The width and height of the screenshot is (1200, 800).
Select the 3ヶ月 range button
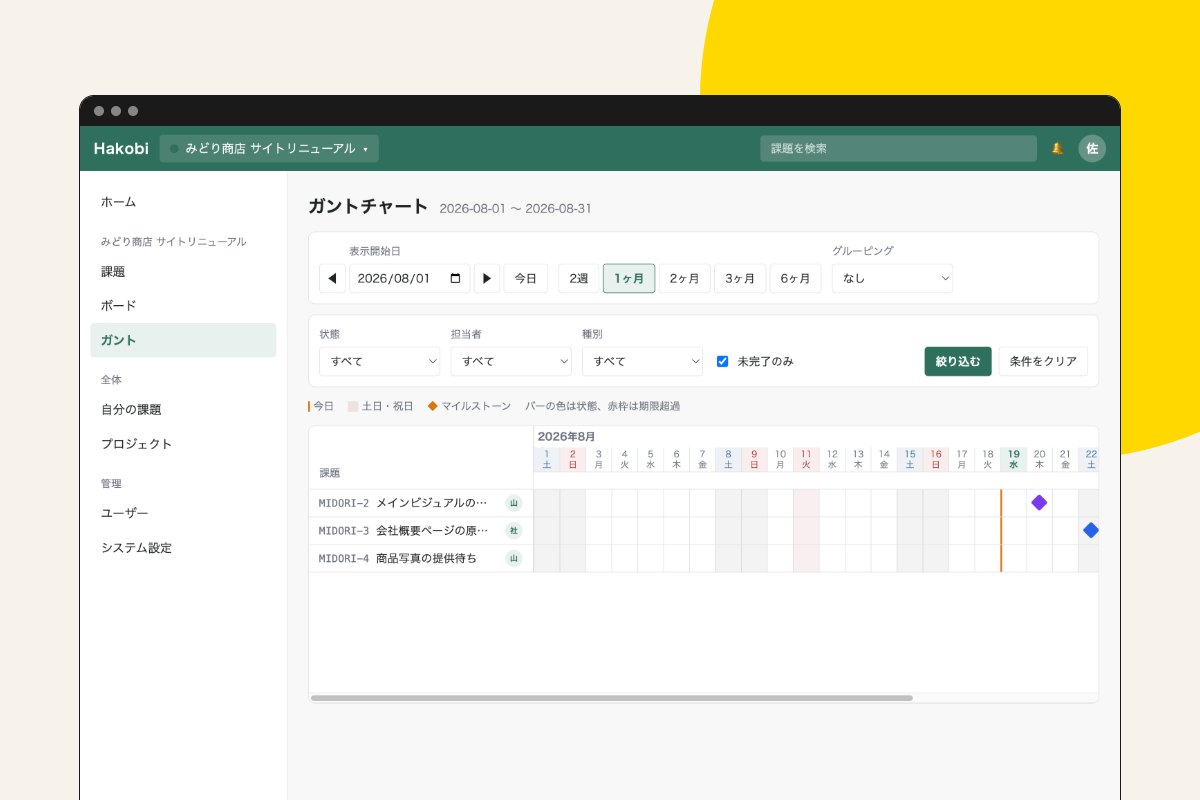740,278
